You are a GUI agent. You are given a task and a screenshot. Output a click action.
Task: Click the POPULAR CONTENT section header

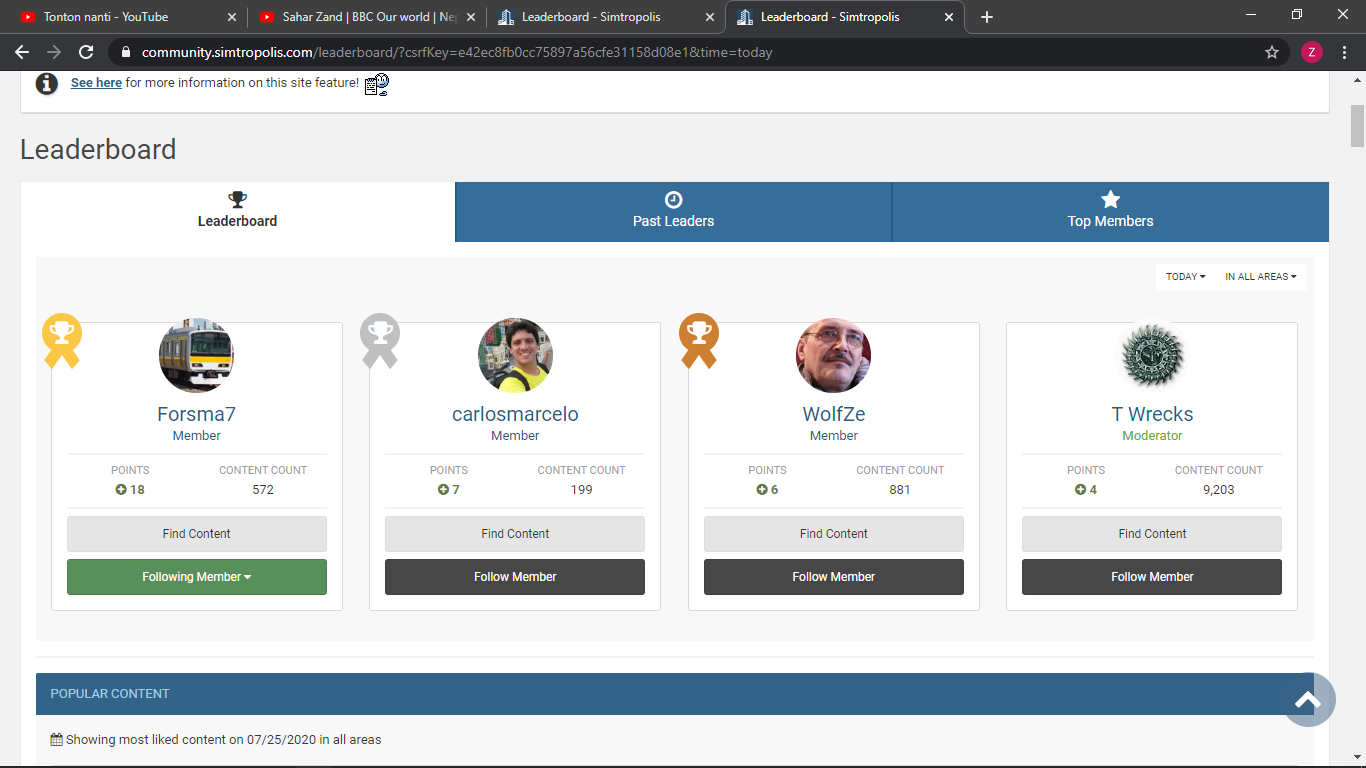(x=675, y=694)
